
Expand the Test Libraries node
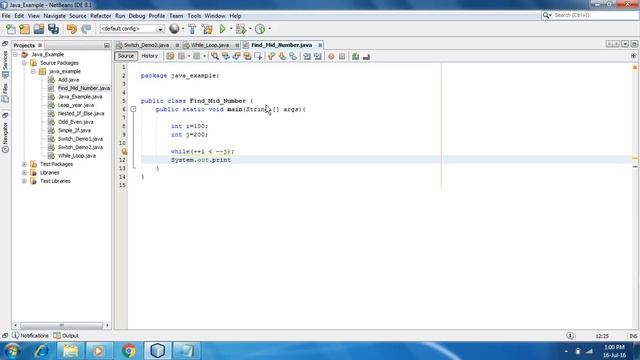click(x=24, y=181)
